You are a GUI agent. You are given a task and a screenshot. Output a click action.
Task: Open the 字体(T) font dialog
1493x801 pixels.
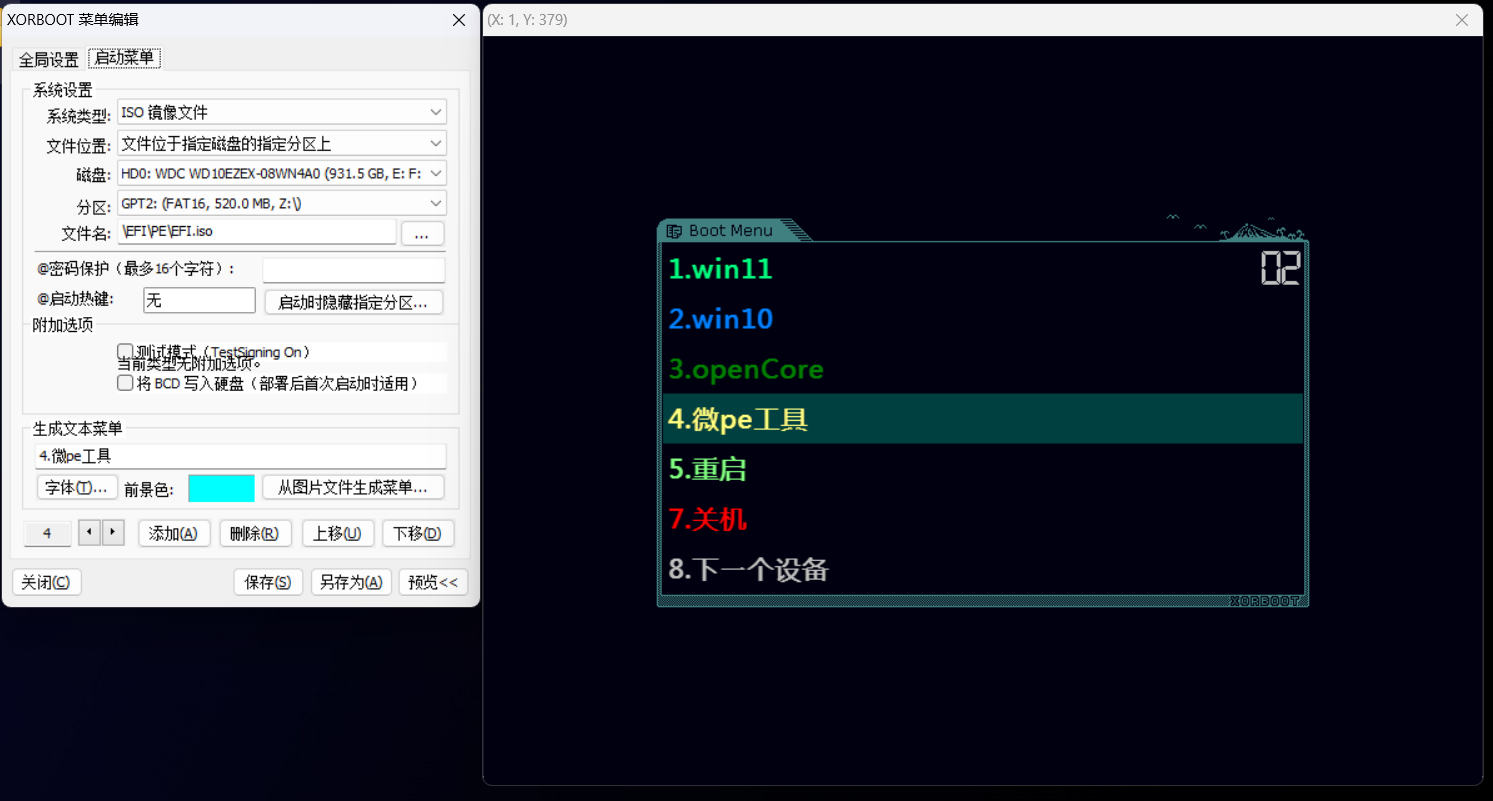click(x=77, y=487)
